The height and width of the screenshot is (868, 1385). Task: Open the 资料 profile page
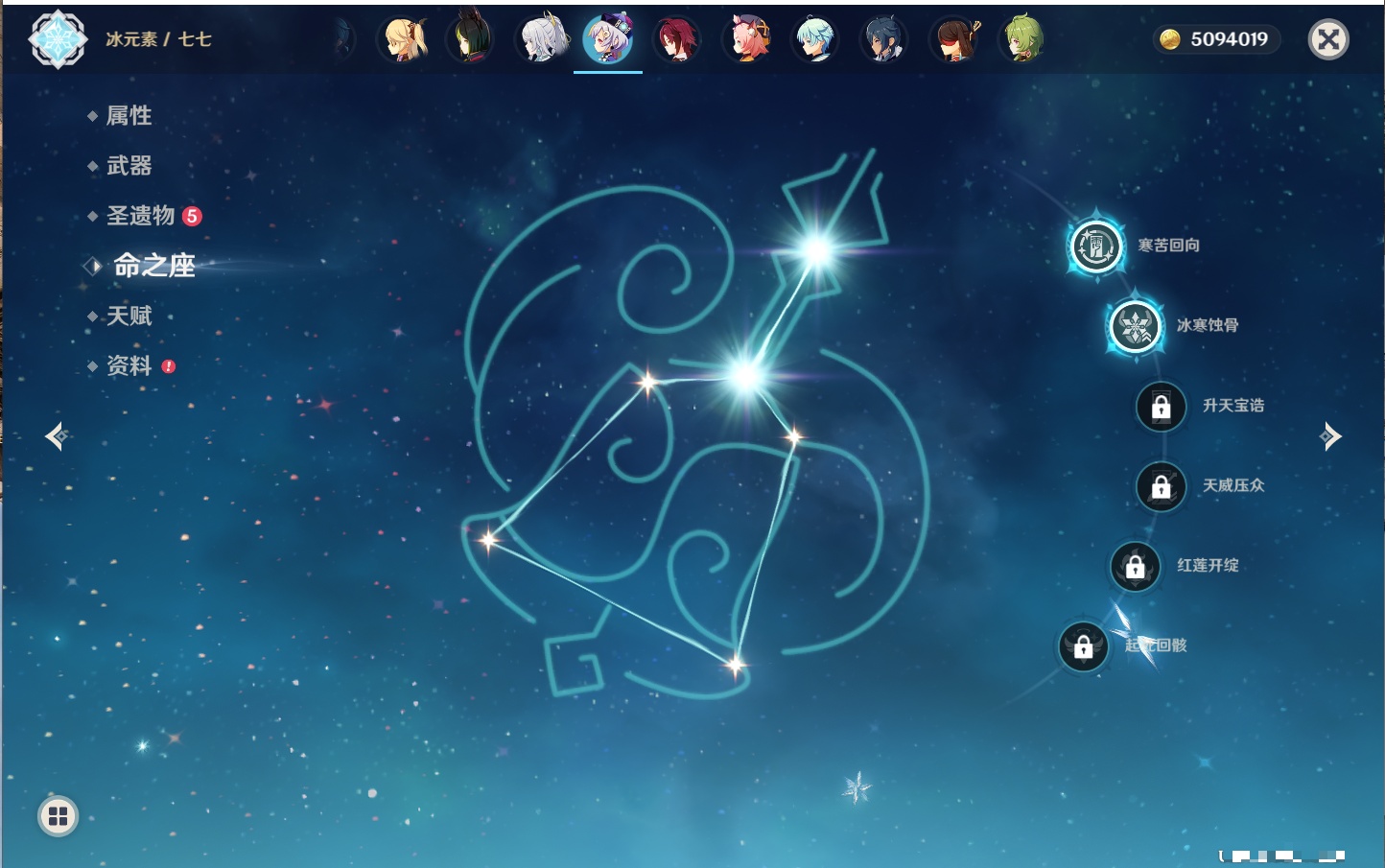pyautogui.click(x=129, y=365)
